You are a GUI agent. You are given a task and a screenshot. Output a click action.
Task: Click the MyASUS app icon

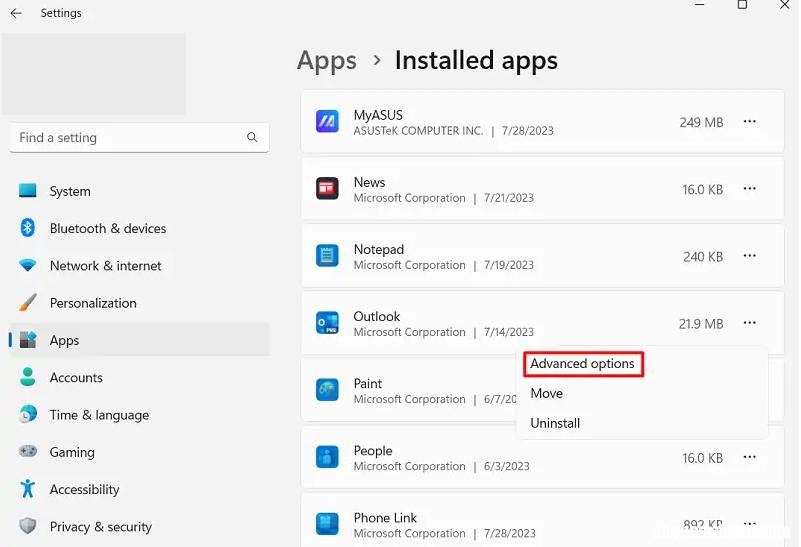coord(327,122)
